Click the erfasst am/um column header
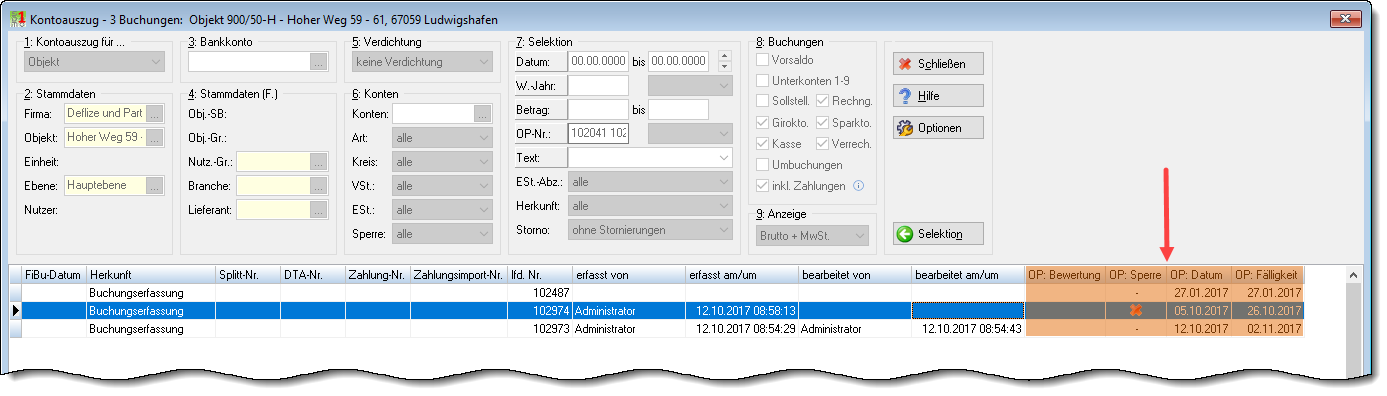The image size is (1387, 396). (741, 274)
